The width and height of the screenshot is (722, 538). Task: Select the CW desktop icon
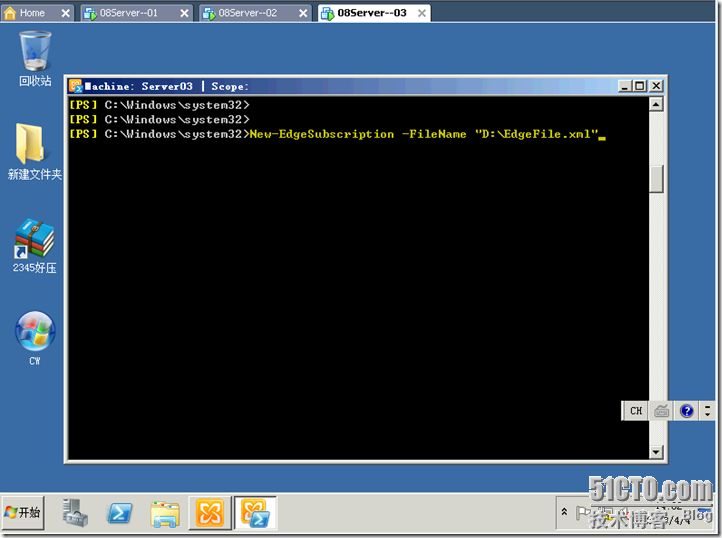coord(35,339)
